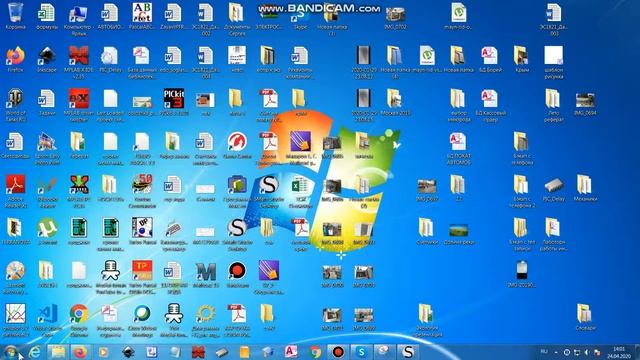Open the IMG_0702 photo thumbnail
Image resolution: width=640 pixels, height=360 pixels.
tap(395, 15)
